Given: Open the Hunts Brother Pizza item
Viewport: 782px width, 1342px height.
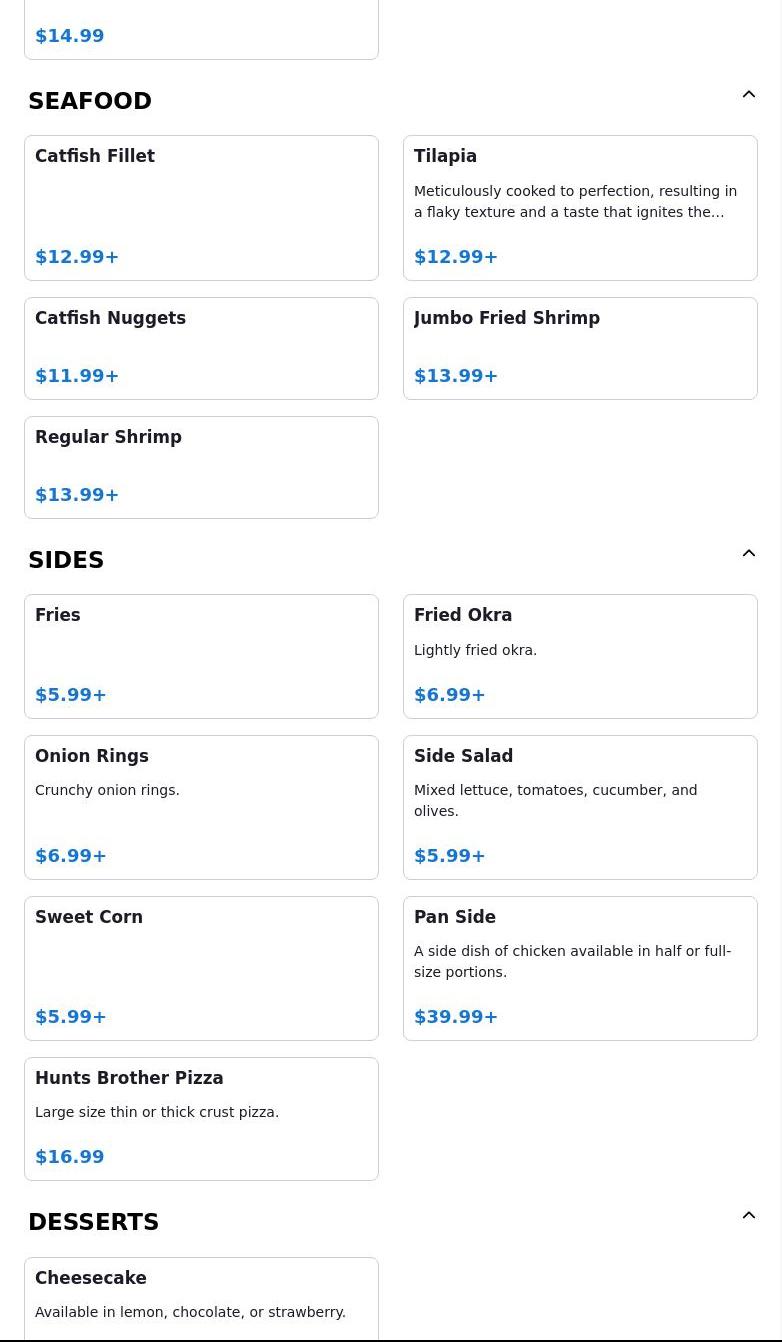Looking at the screenshot, I should pyautogui.click(x=201, y=1119).
